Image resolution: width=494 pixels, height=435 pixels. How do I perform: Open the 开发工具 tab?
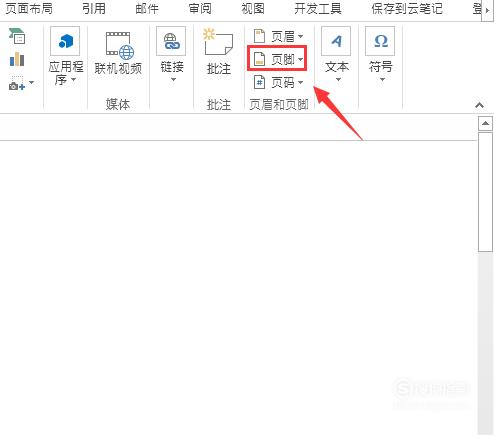click(318, 9)
